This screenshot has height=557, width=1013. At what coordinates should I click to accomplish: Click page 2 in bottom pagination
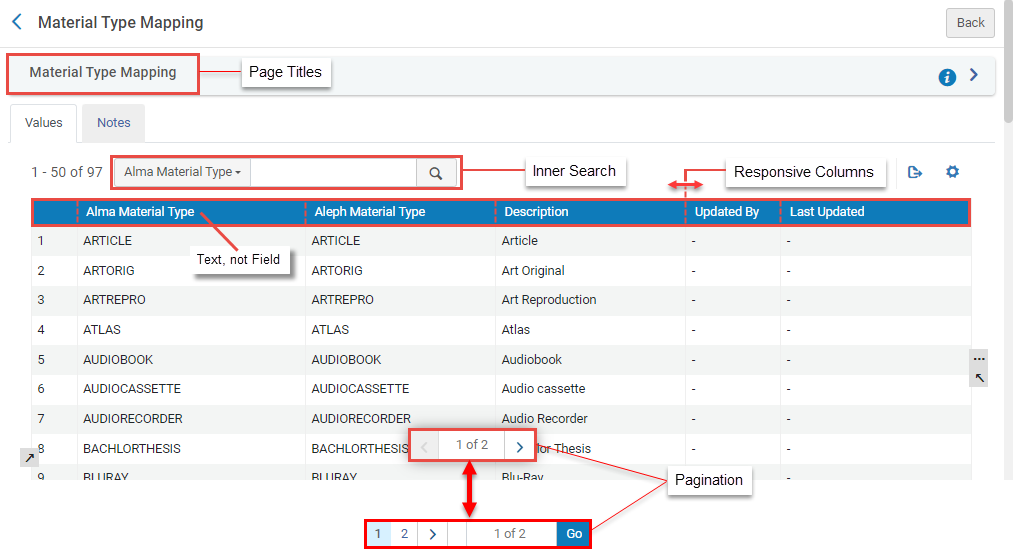point(404,534)
